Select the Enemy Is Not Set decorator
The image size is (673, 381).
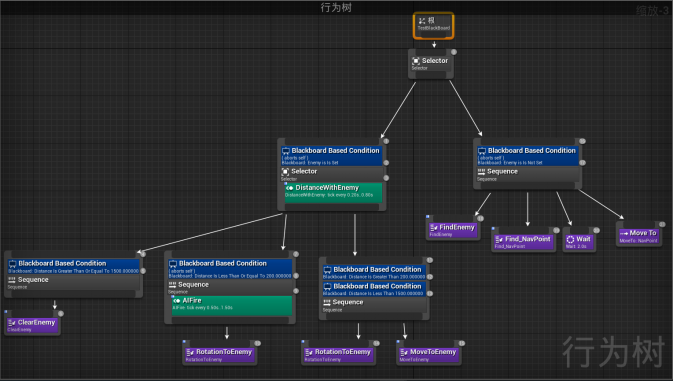coord(528,156)
